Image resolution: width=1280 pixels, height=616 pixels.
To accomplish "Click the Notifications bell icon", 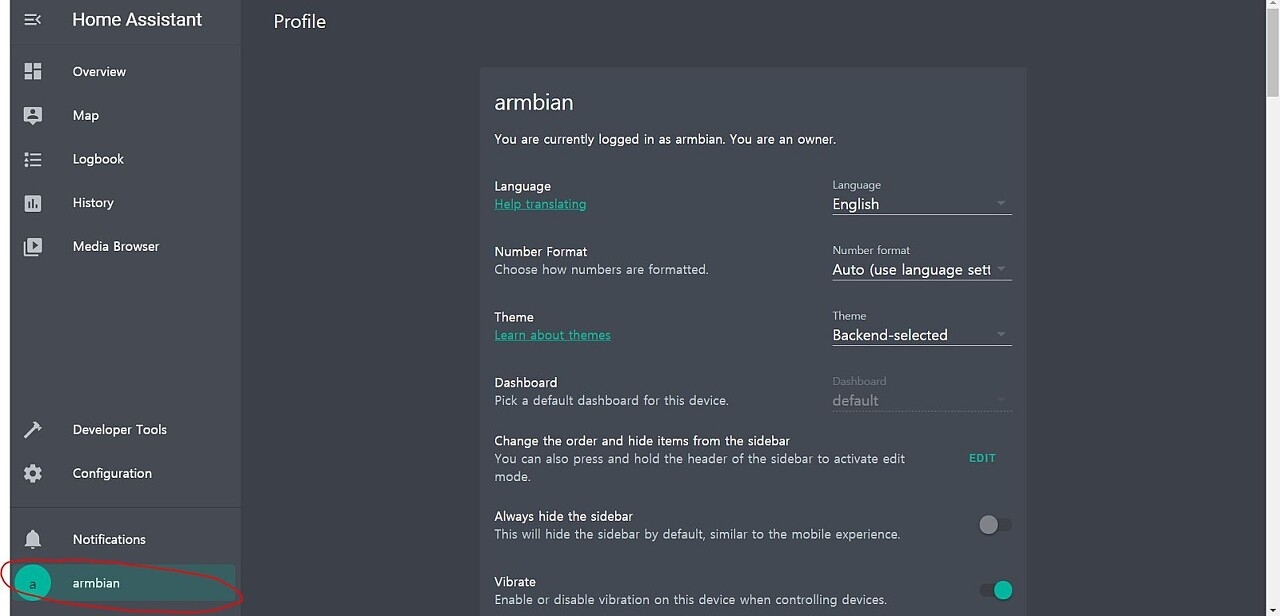I will (x=33, y=539).
